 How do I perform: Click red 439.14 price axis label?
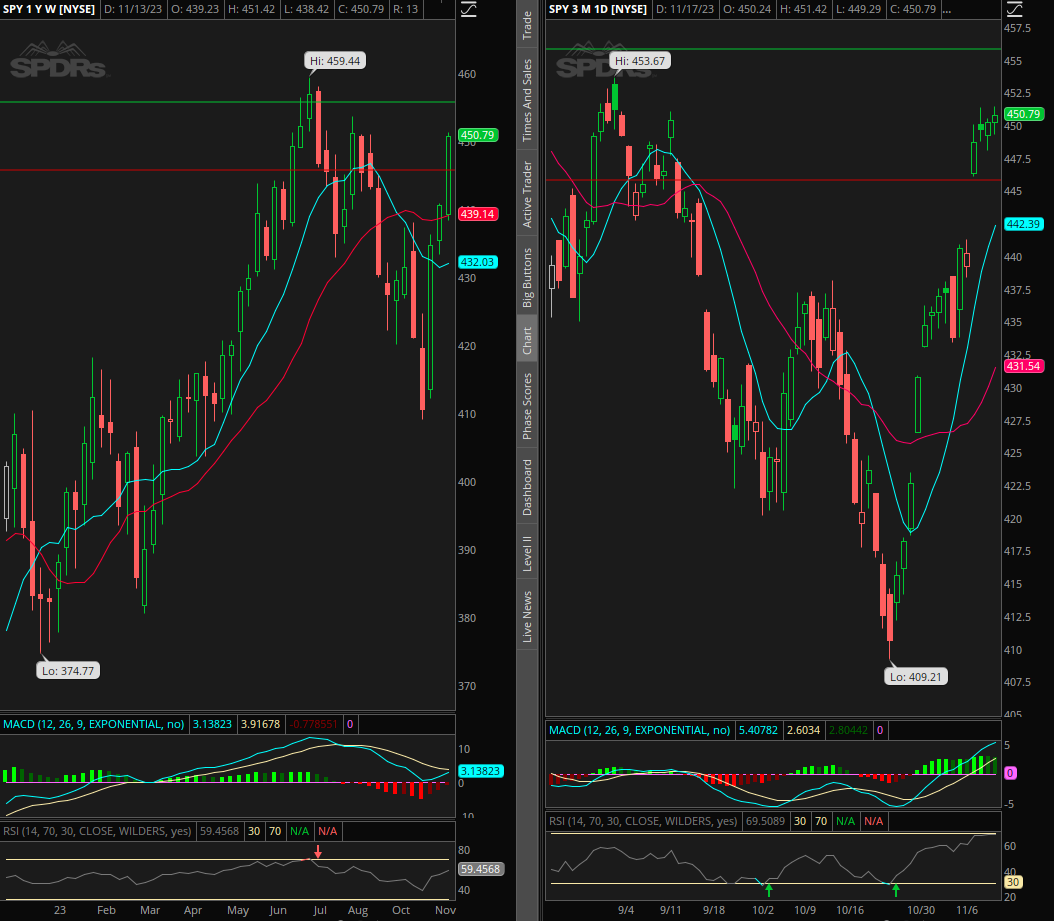(x=478, y=214)
